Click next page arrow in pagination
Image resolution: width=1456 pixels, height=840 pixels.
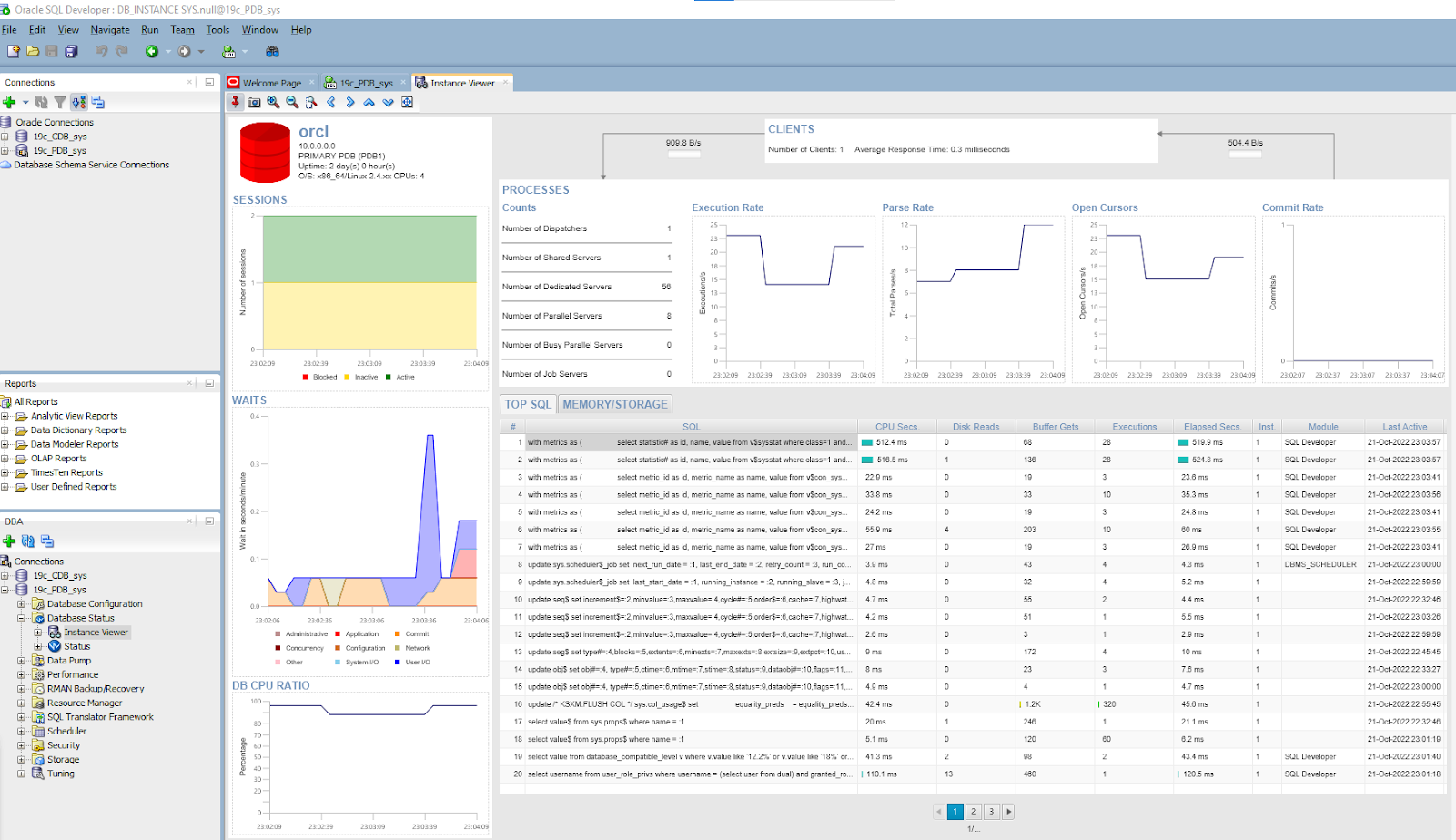[x=1008, y=811]
